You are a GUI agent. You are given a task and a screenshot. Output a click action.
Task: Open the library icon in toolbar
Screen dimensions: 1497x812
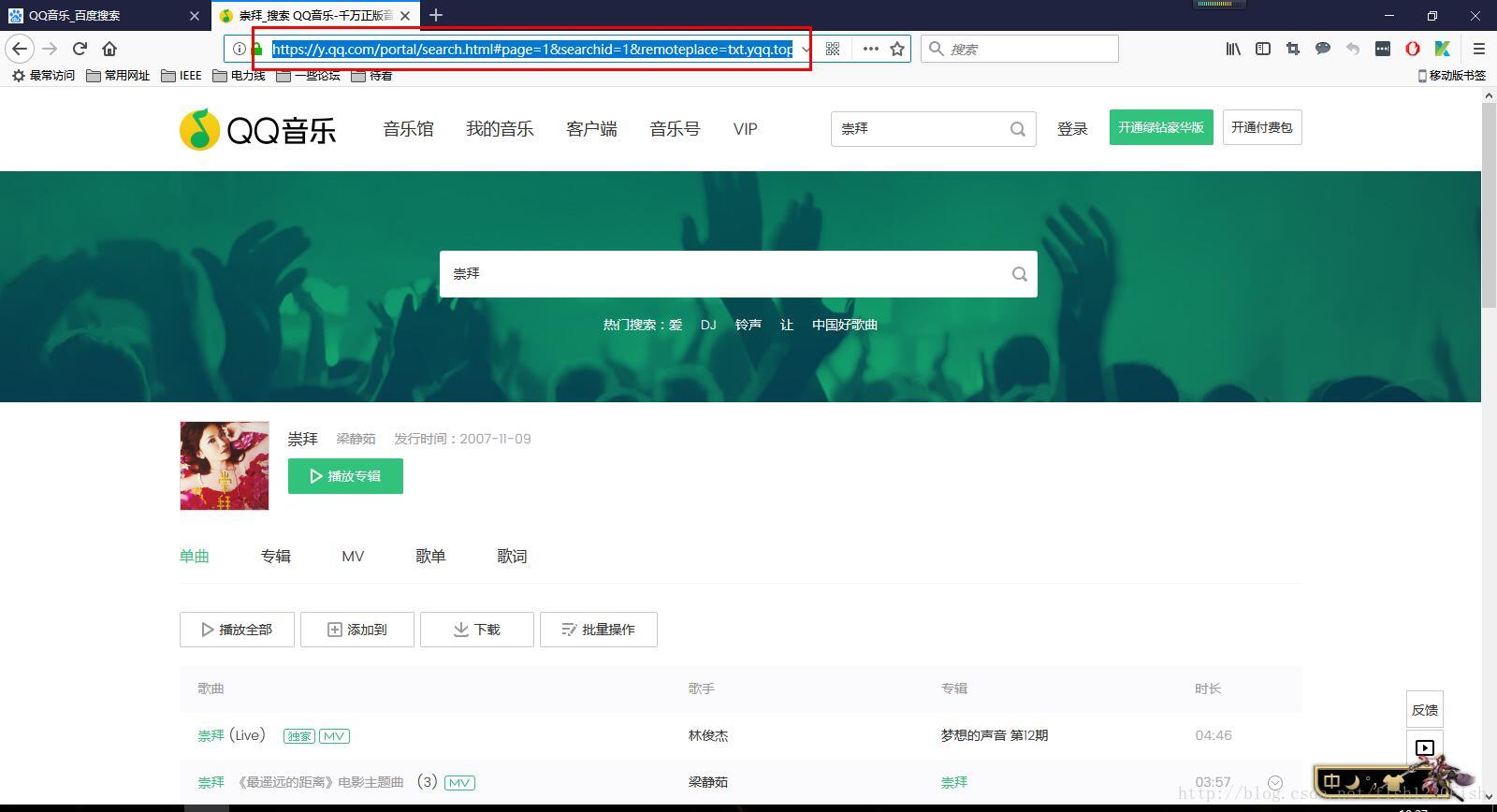click(x=1233, y=49)
